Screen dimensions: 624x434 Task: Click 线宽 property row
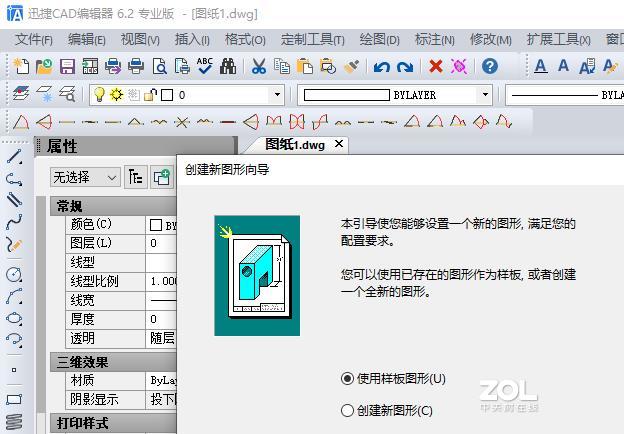pyautogui.click(x=121, y=300)
